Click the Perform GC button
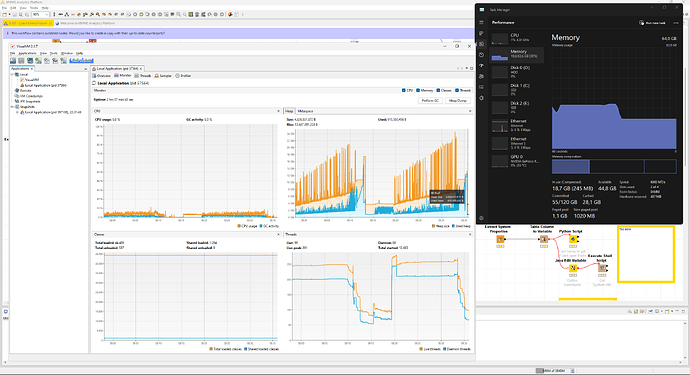This screenshot has width=690, height=375. click(x=430, y=100)
